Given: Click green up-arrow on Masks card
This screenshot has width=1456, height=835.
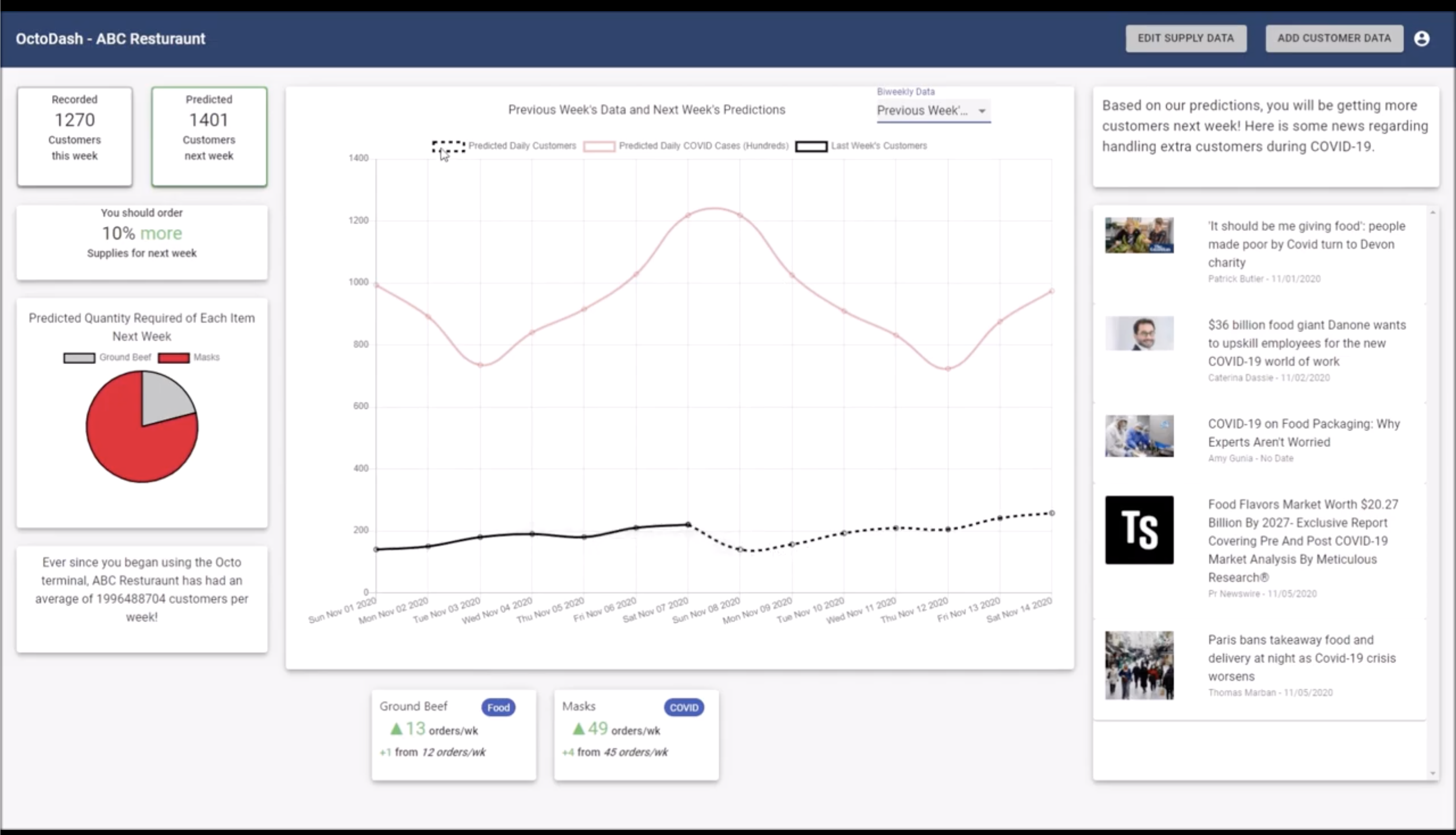Looking at the screenshot, I should [578, 729].
